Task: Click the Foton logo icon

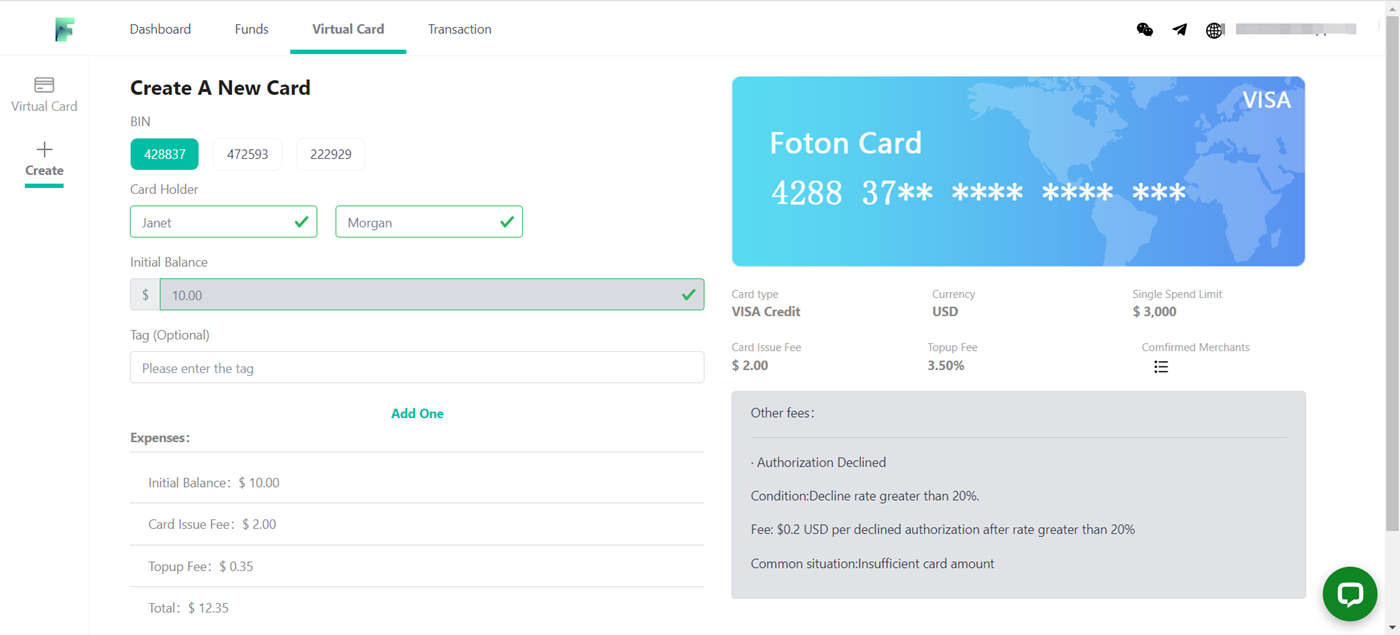Action: [x=64, y=29]
